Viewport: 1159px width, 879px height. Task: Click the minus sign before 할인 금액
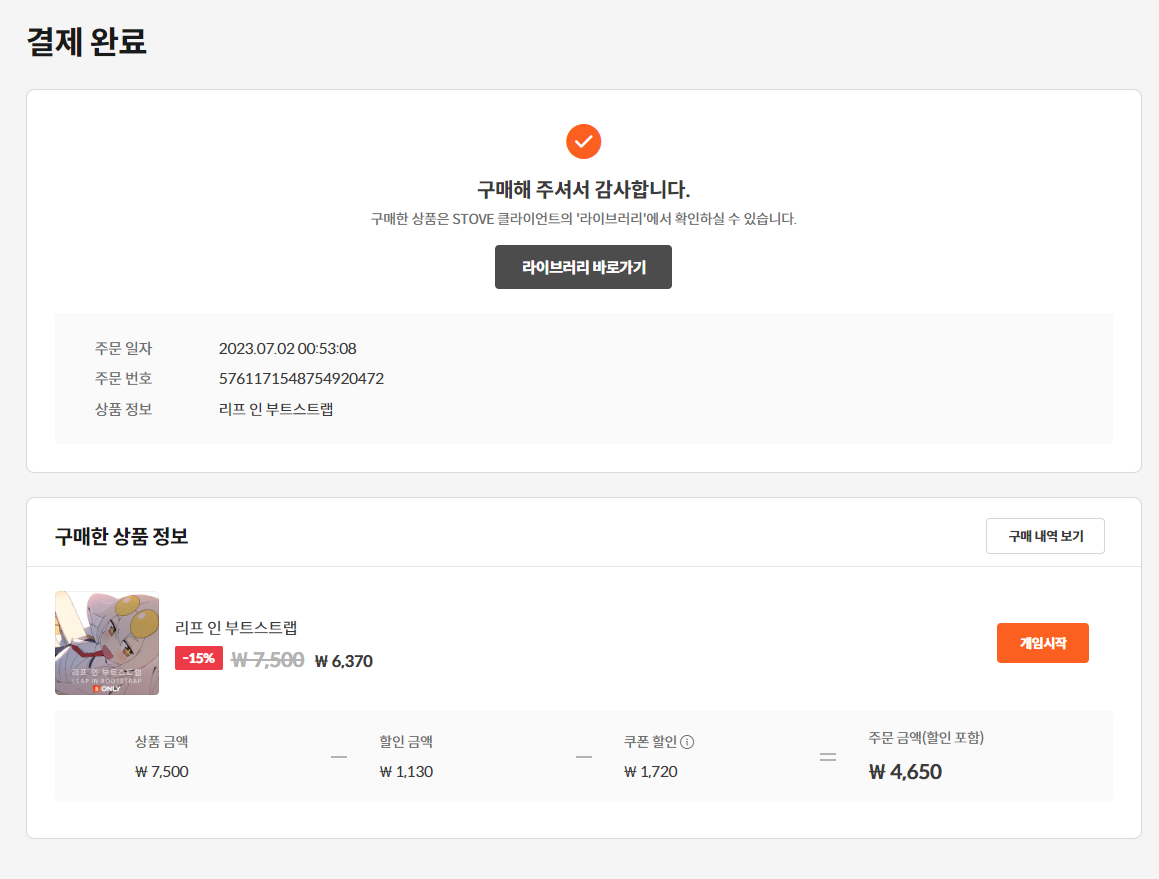pos(339,757)
